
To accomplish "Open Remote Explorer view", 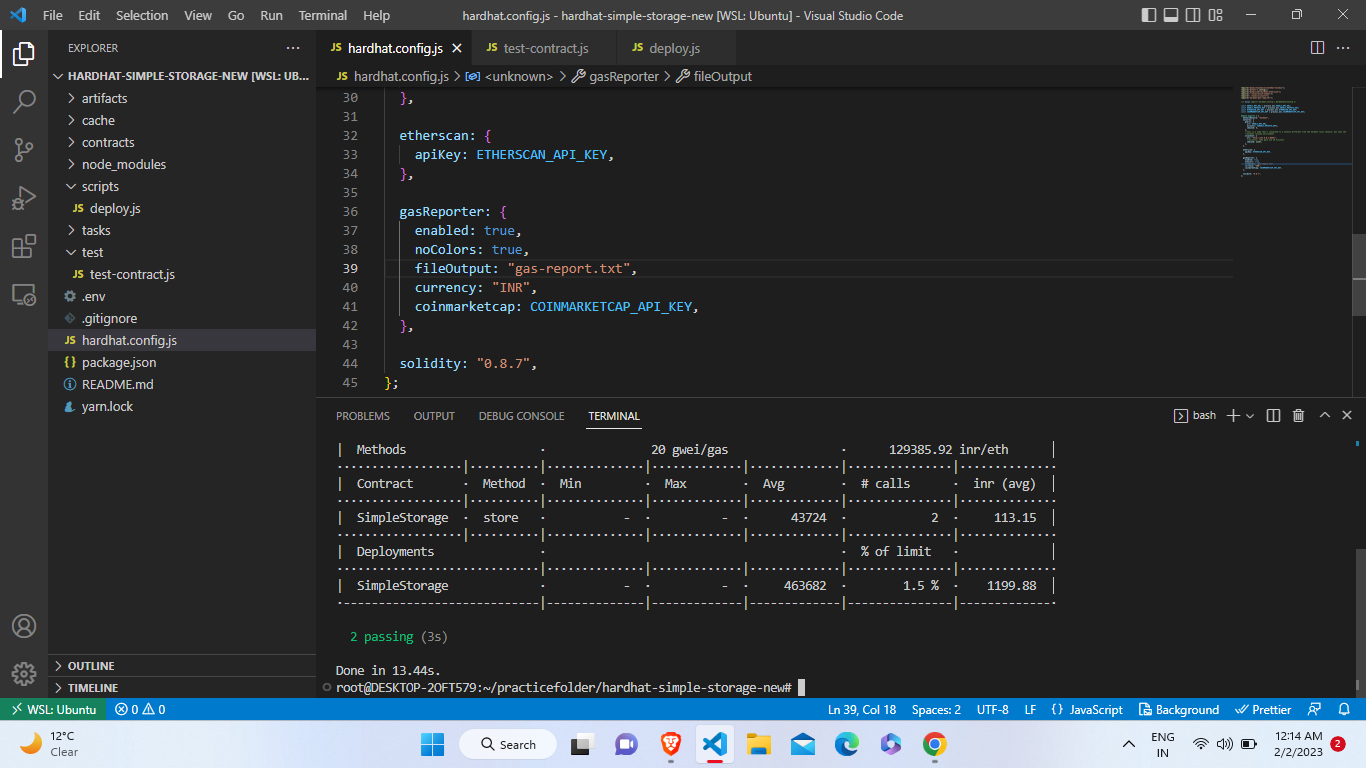I will (24, 294).
